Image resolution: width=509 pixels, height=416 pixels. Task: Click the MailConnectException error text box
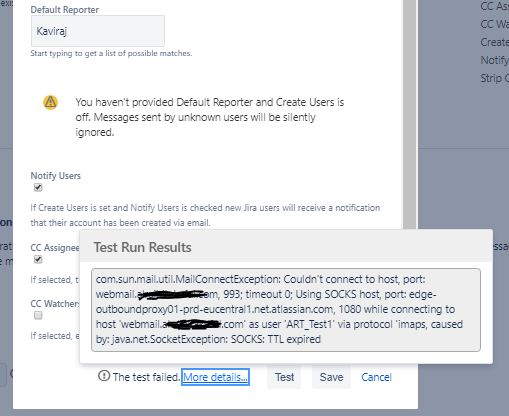click(286, 310)
